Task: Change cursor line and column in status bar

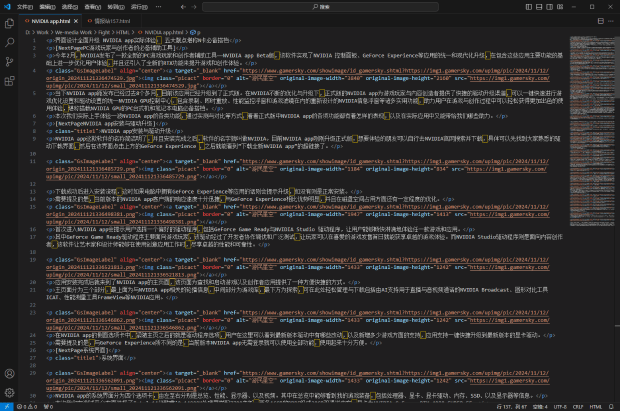Action: 512,407
